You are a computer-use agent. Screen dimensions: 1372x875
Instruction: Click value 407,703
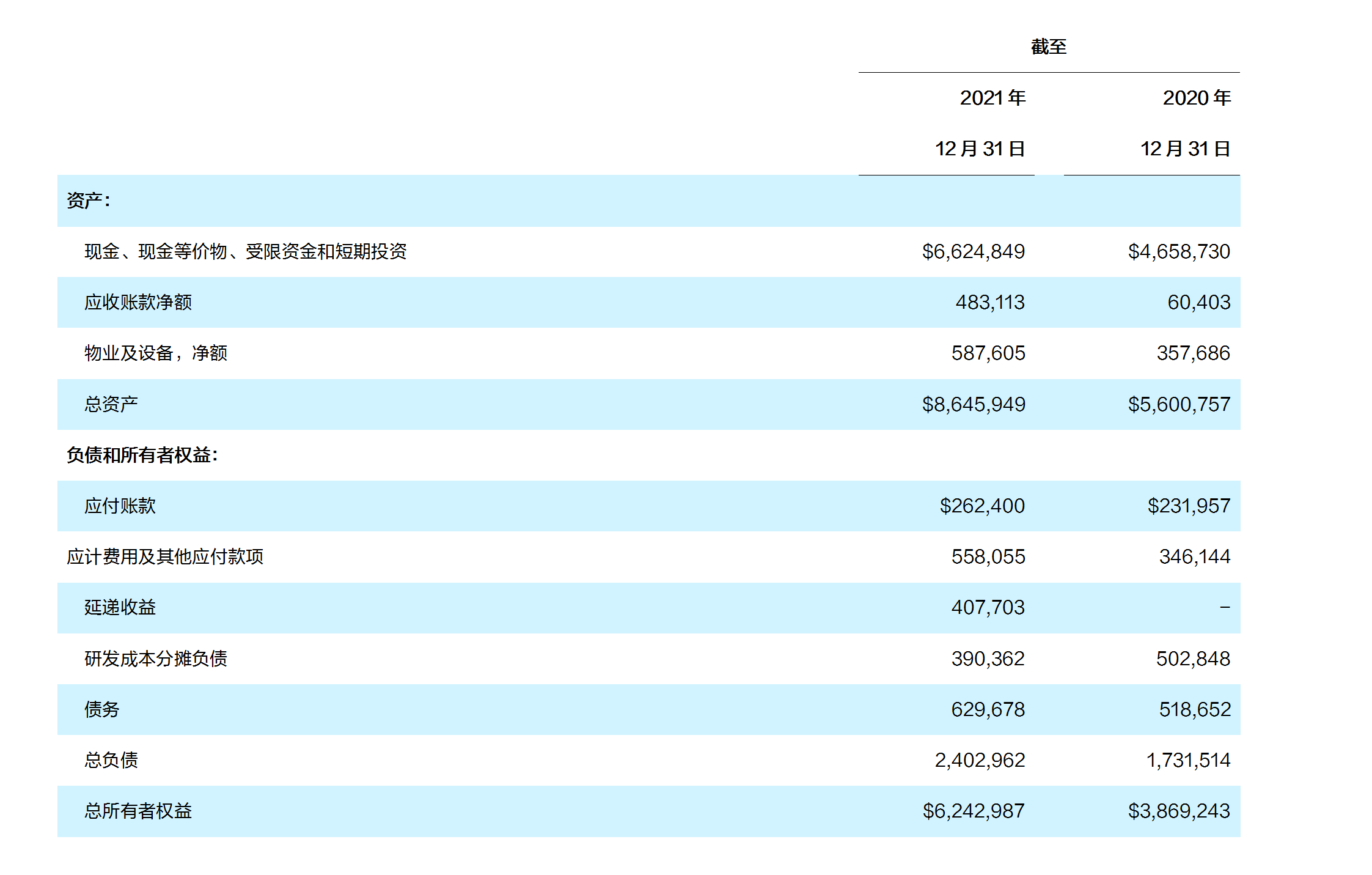pyautogui.click(x=988, y=607)
